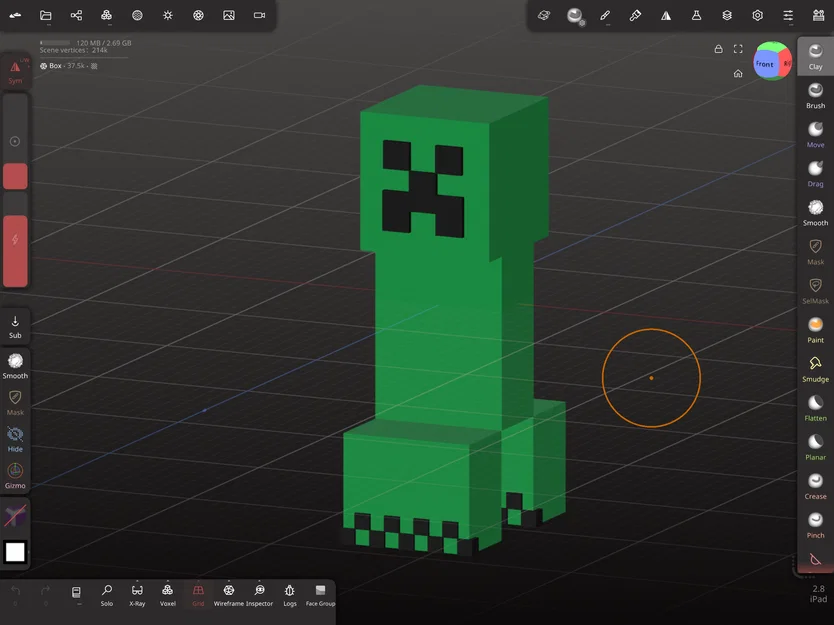
Task: Open the Logs panel
Action: [x=290, y=595]
